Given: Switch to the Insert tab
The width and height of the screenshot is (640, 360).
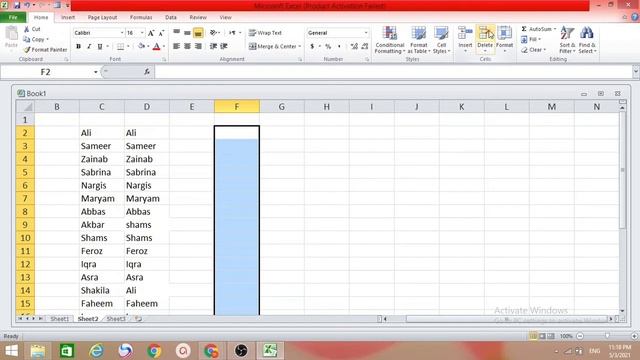Looking at the screenshot, I should click(68, 18).
